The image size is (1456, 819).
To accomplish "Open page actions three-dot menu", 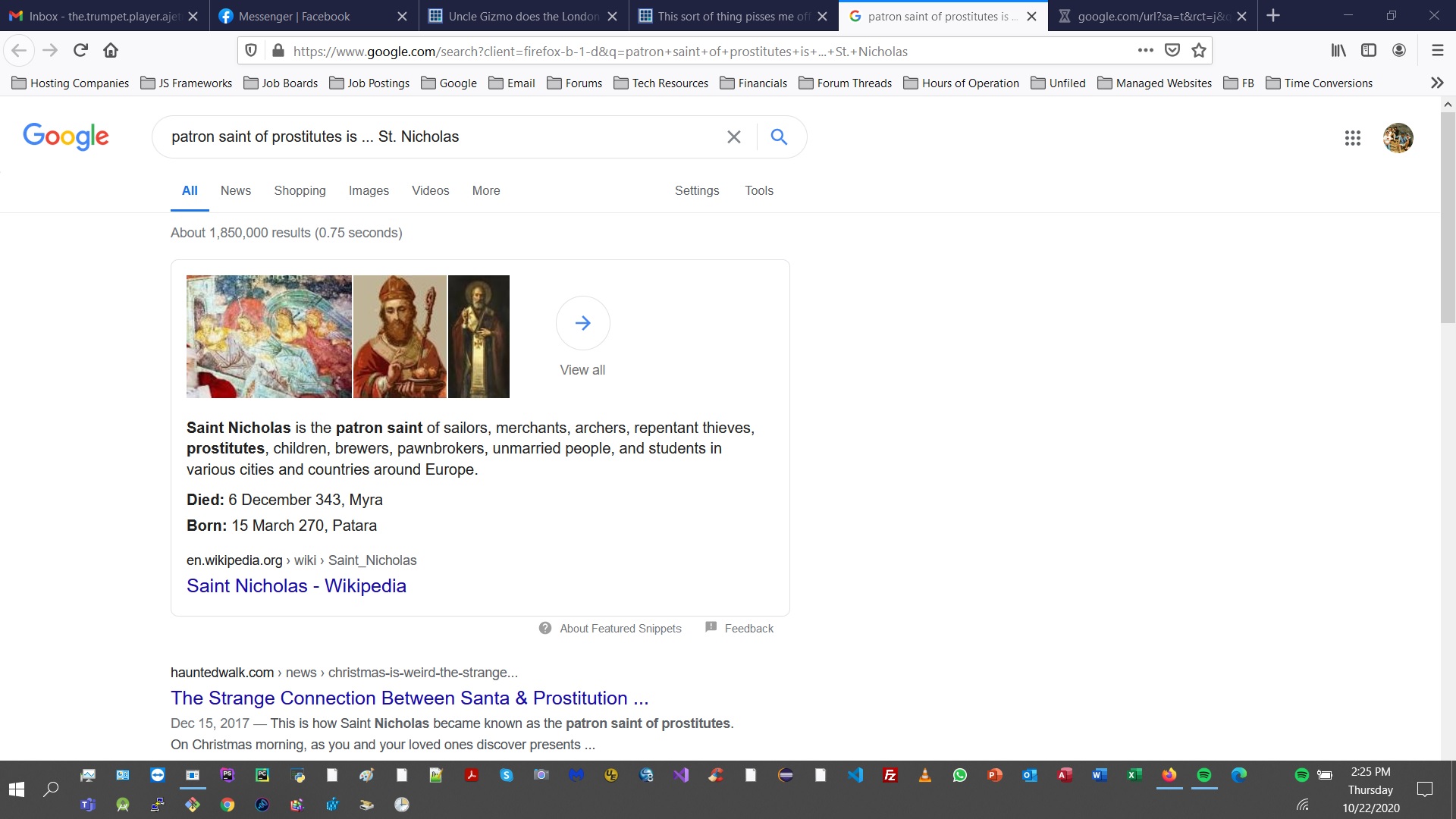I will (1145, 51).
